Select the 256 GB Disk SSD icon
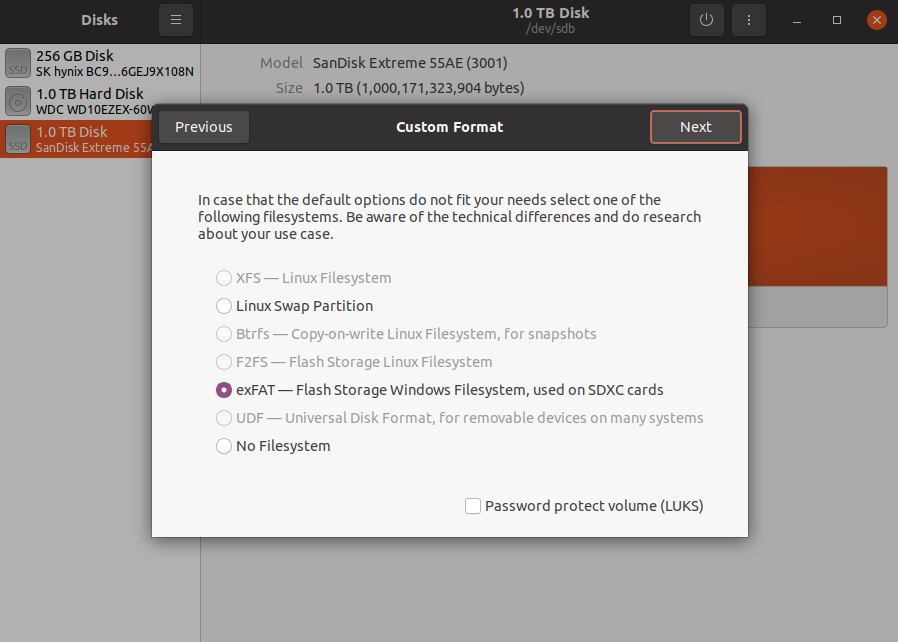The height and width of the screenshot is (642, 898). 18,63
